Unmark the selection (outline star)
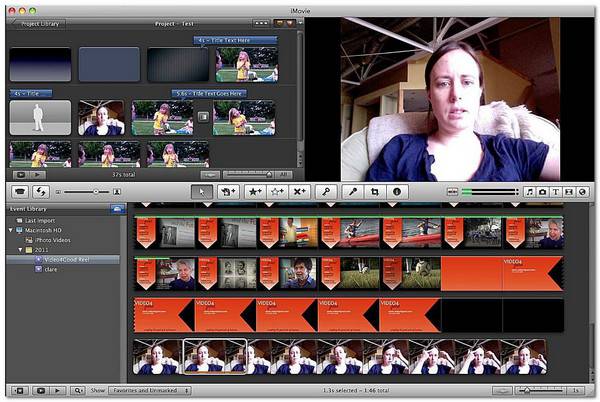The height and width of the screenshot is (402, 600). click(x=277, y=192)
